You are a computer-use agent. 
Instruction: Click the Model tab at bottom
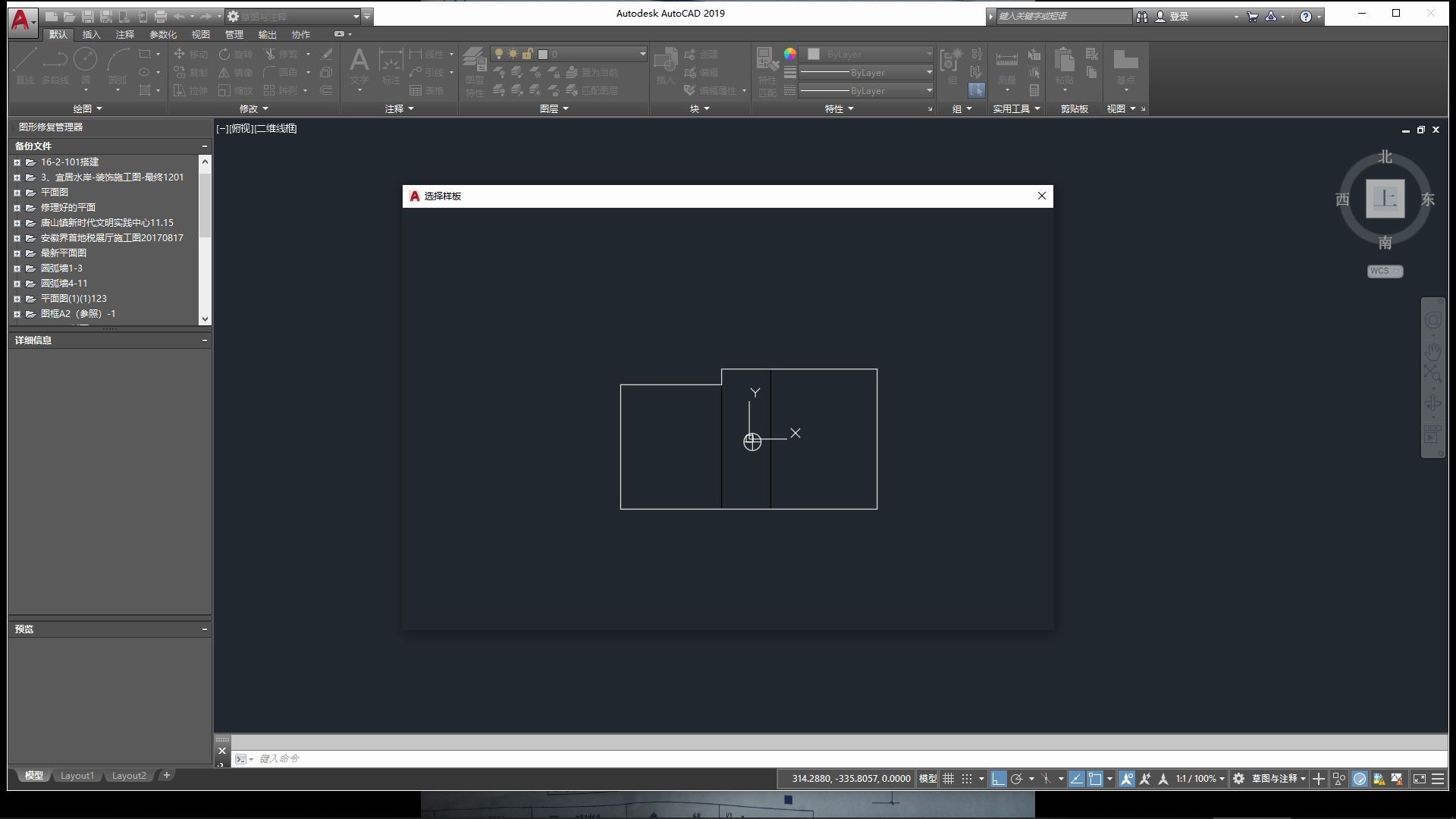[34, 775]
